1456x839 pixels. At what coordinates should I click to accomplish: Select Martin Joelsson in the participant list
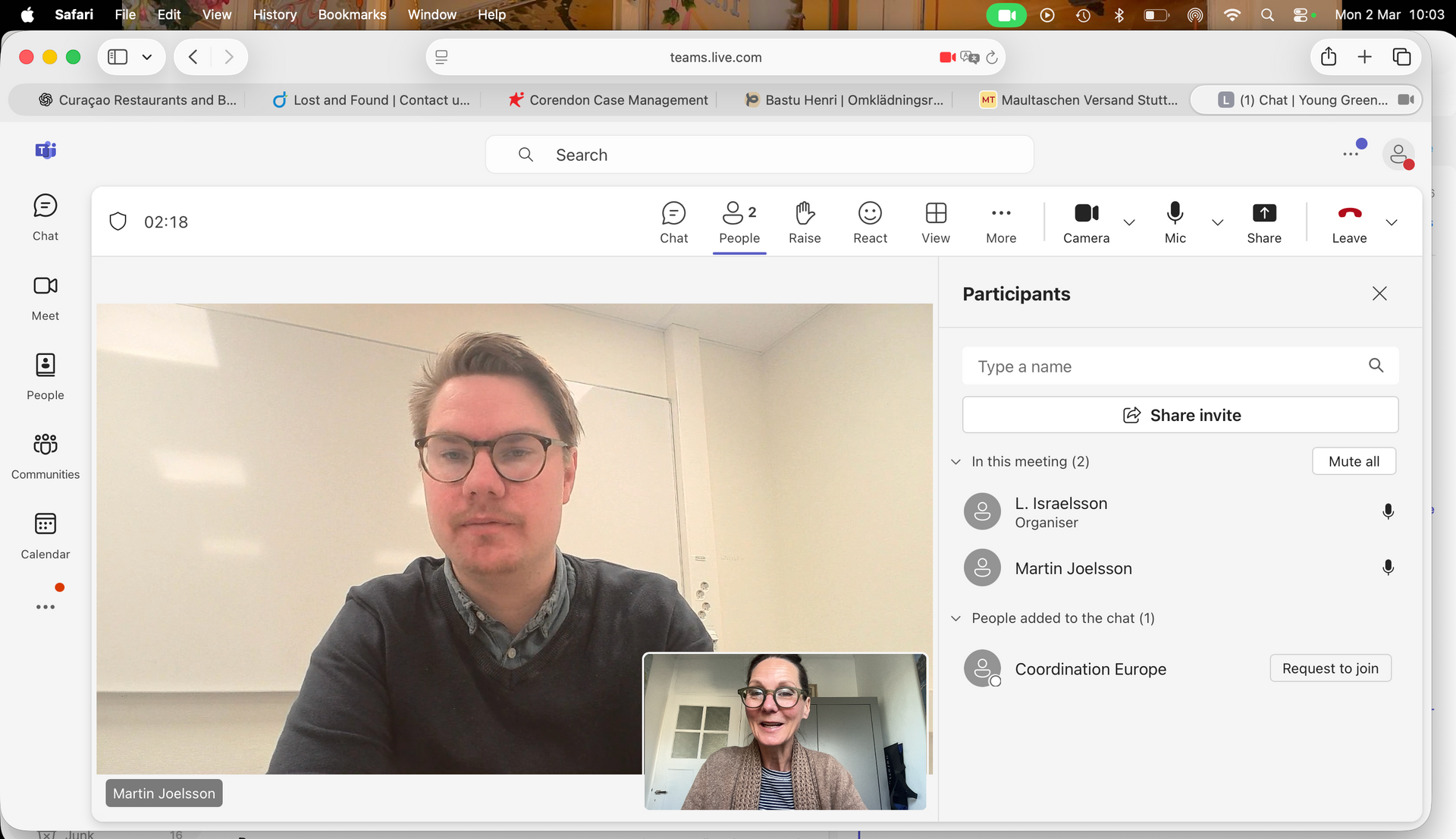coord(1180,568)
